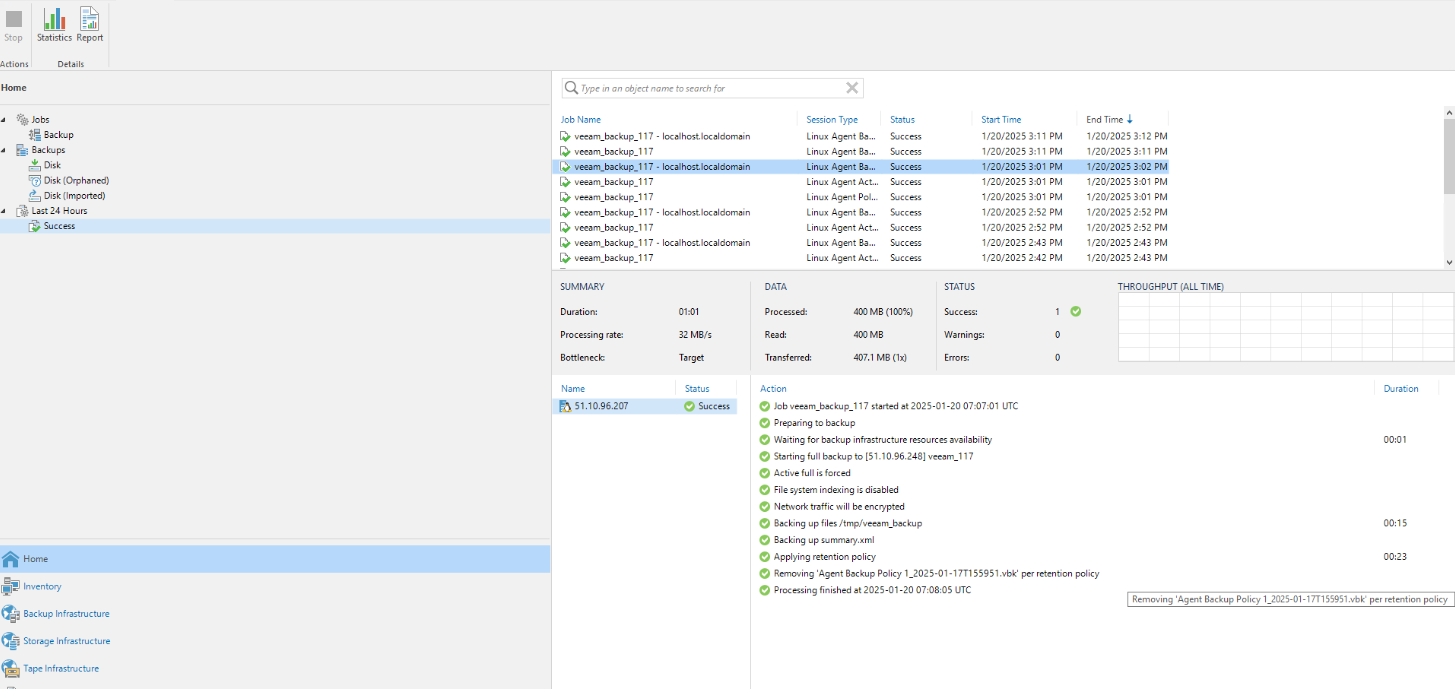Open Storage Infrastructure view

click(66, 641)
